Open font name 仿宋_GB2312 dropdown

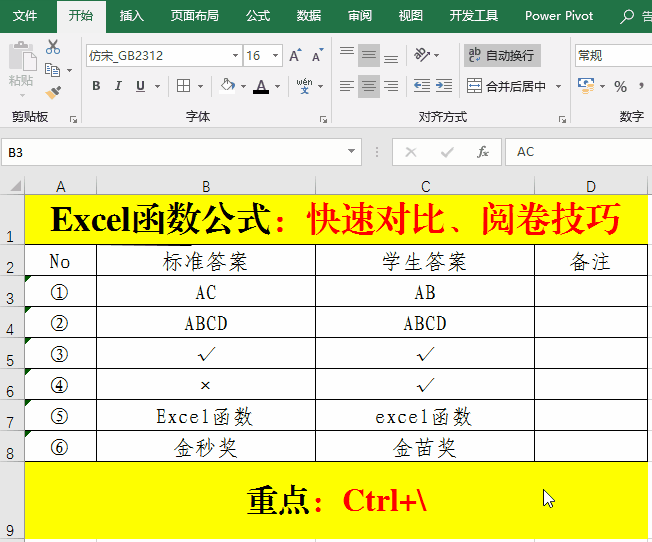[235, 55]
